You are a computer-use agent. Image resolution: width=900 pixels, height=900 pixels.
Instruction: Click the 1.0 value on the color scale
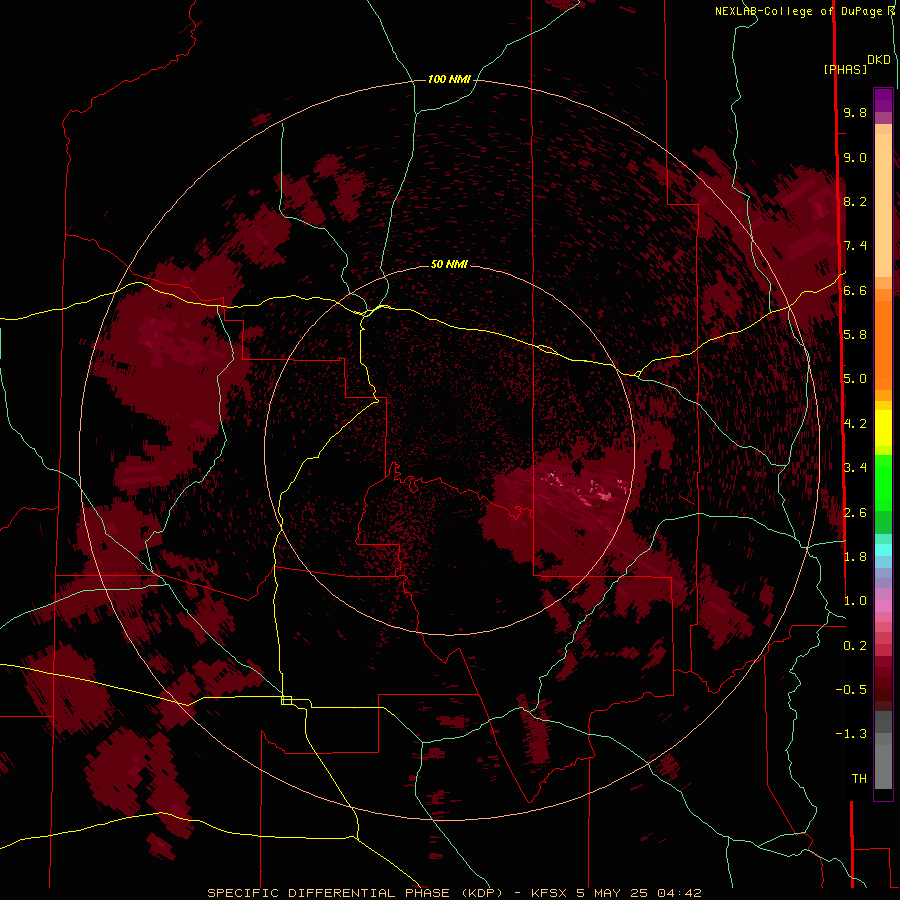pyautogui.click(x=855, y=601)
